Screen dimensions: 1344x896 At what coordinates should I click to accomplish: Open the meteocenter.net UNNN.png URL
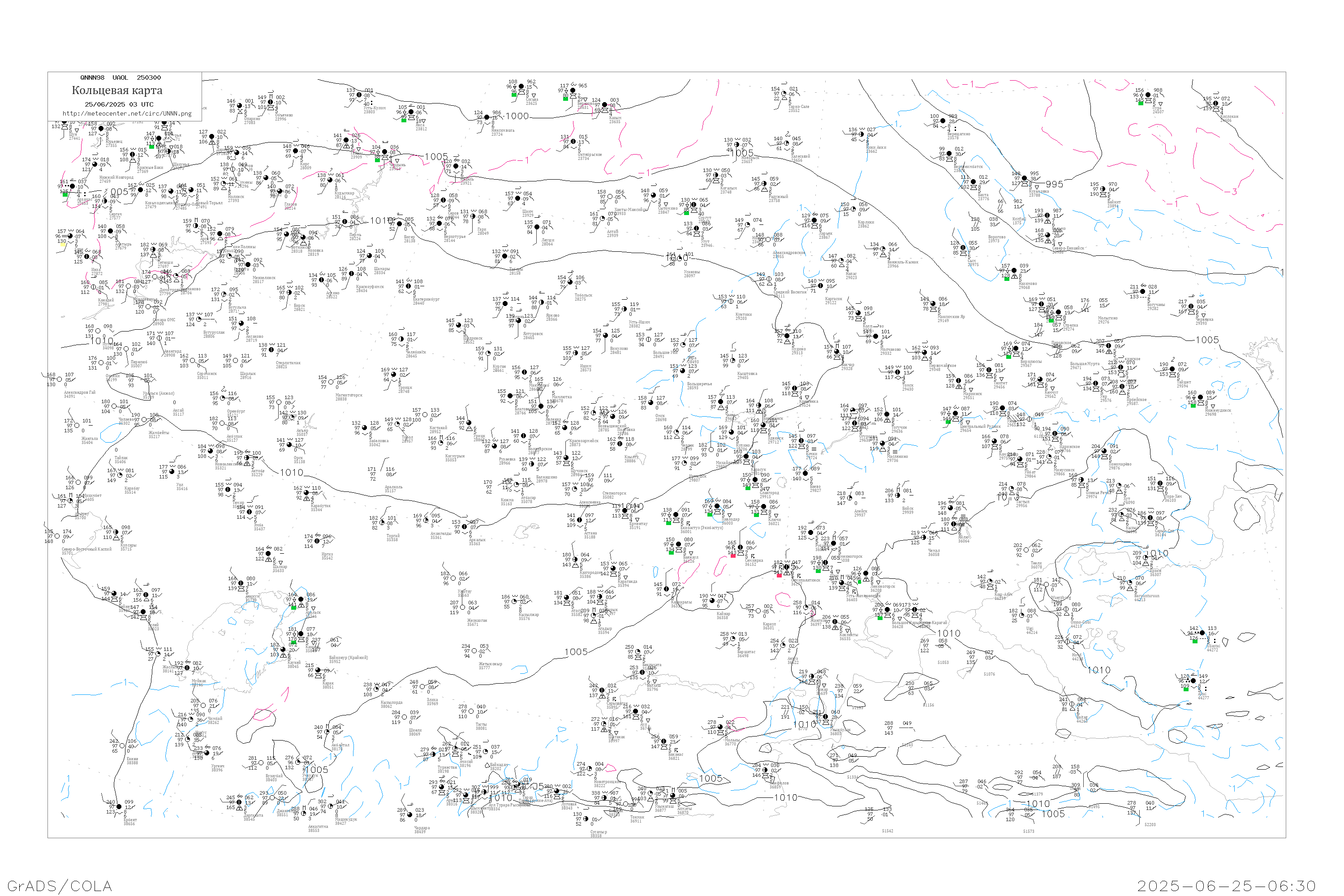coord(127,114)
